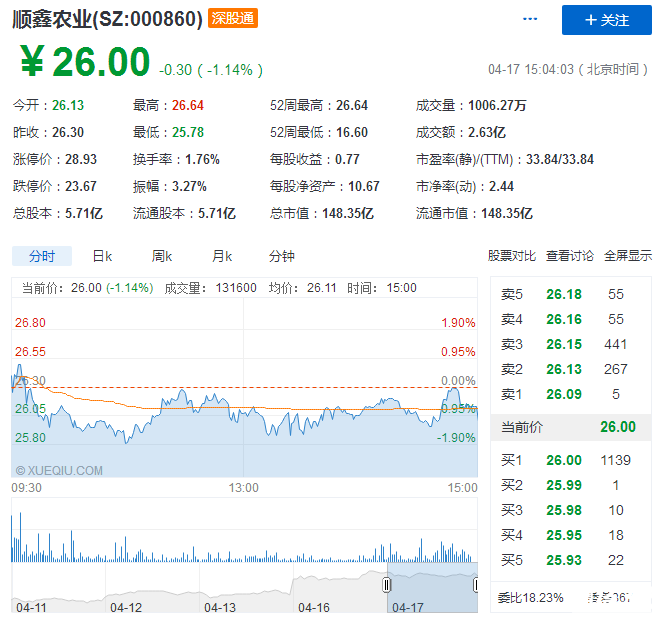Image resolution: width=667 pixels, height=628 pixels.
Task: Click 流通市值 value 148.35亿
Action: coord(507,213)
